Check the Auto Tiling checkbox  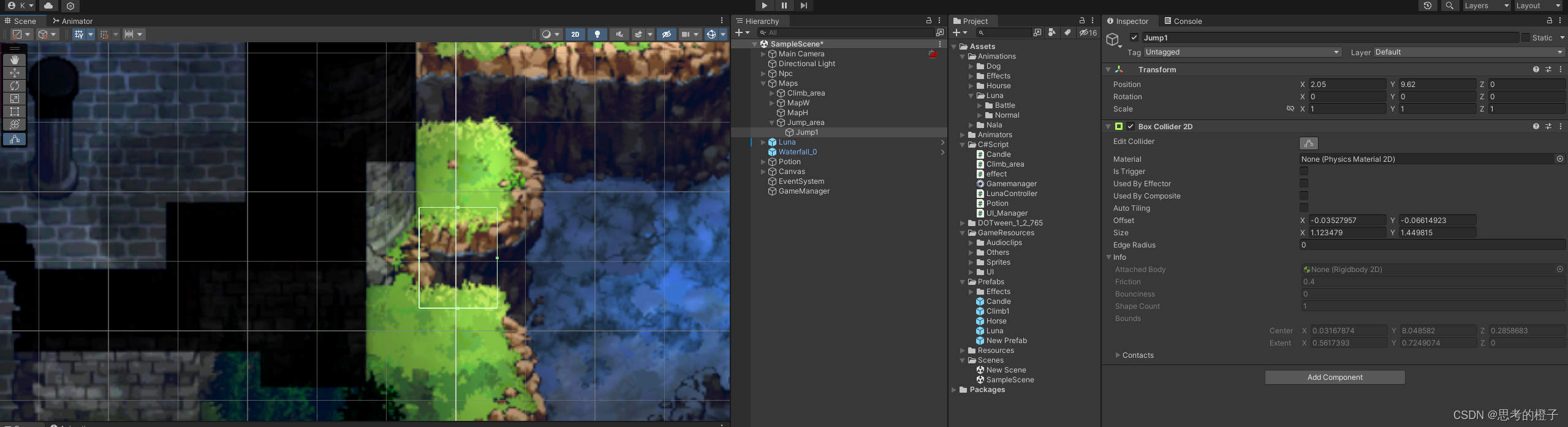click(x=1304, y=208)
